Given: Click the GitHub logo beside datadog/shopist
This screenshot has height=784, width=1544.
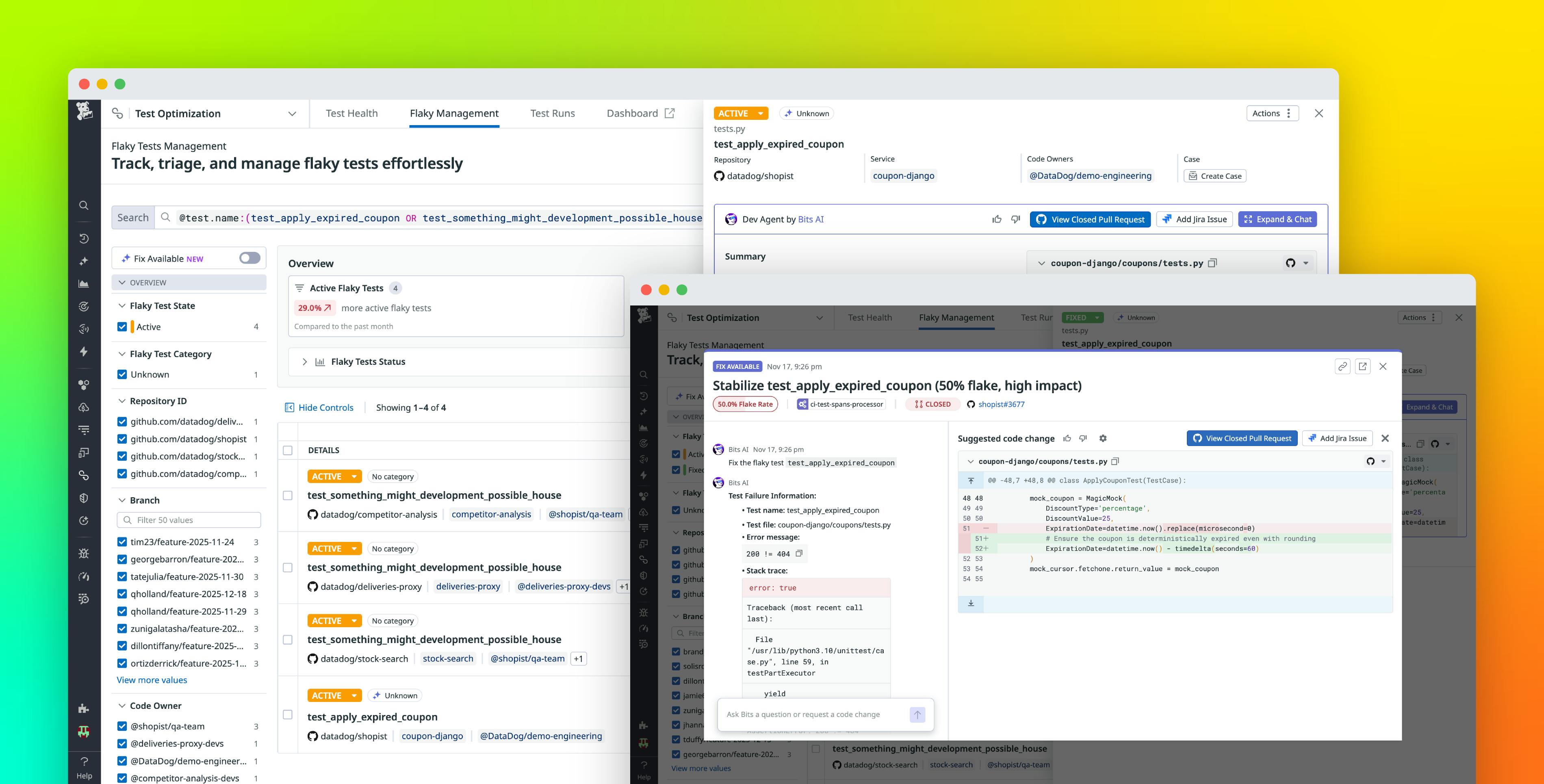Looking at the screenshot, I should pos(719,175).
